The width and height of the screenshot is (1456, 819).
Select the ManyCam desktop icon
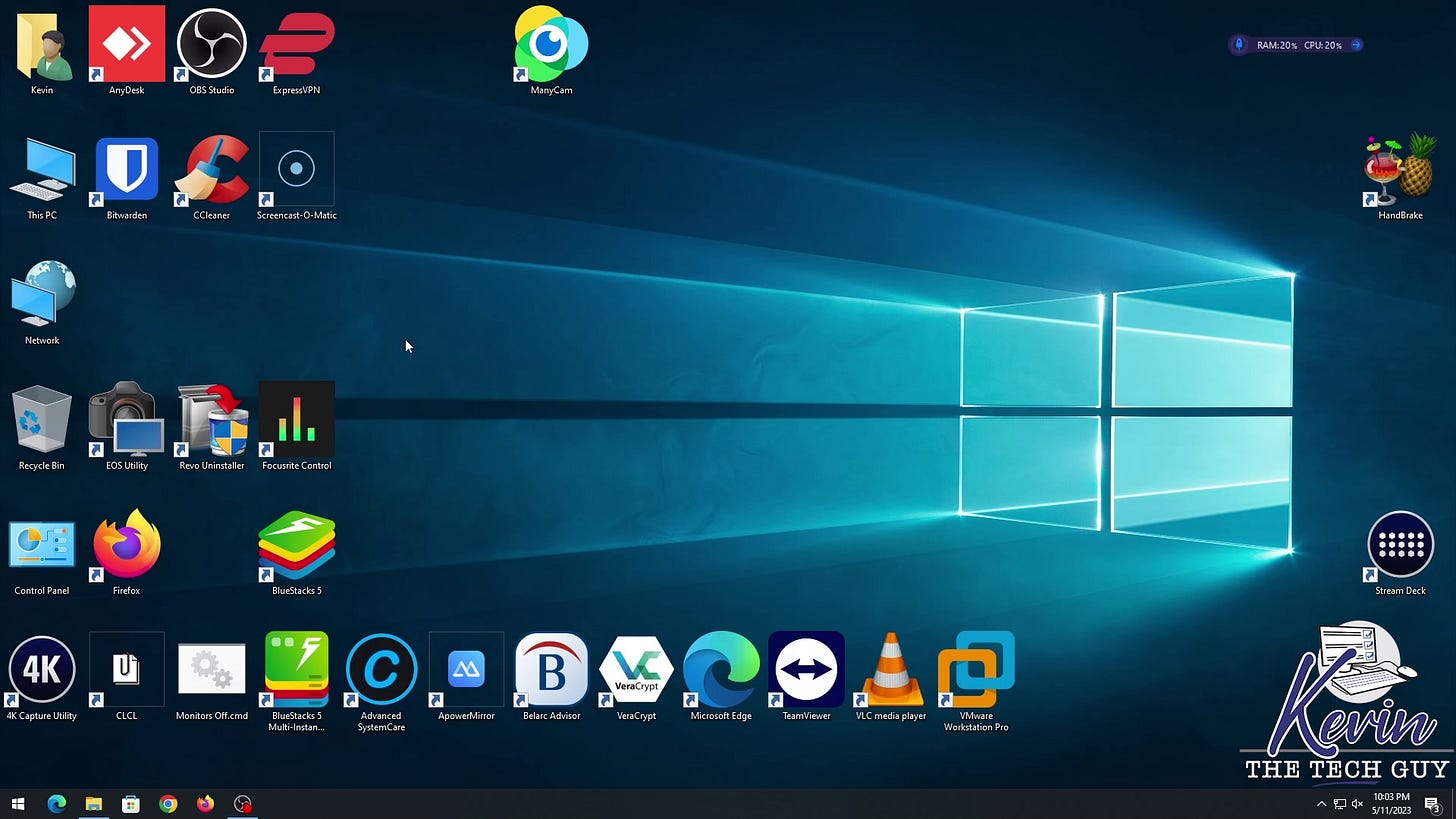[551, 50]
